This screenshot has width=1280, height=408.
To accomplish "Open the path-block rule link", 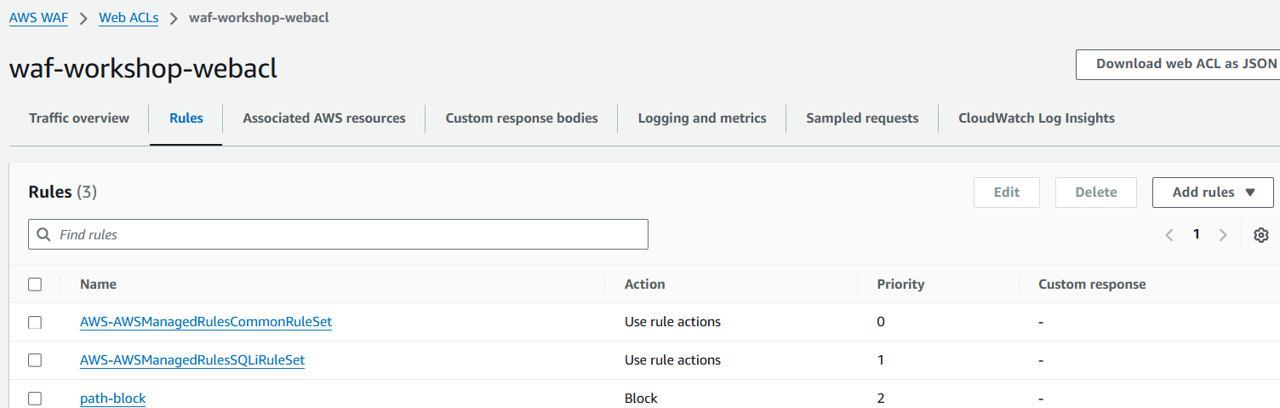I will point(113,398).
